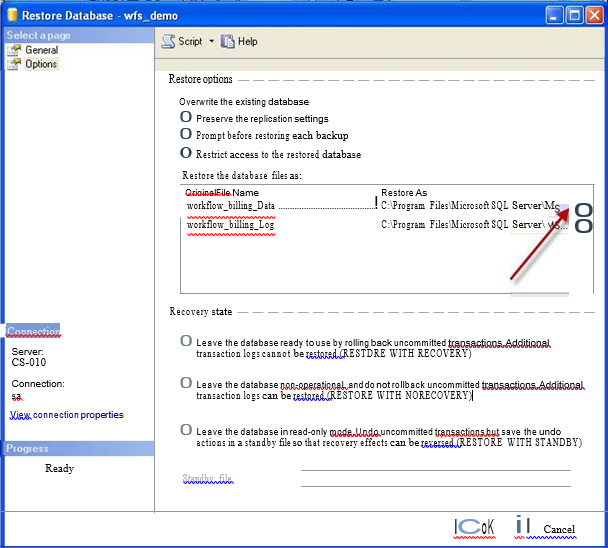Click the Original File Name column header
This screenshot has height=548, width=608.
[x=222, y=192]
